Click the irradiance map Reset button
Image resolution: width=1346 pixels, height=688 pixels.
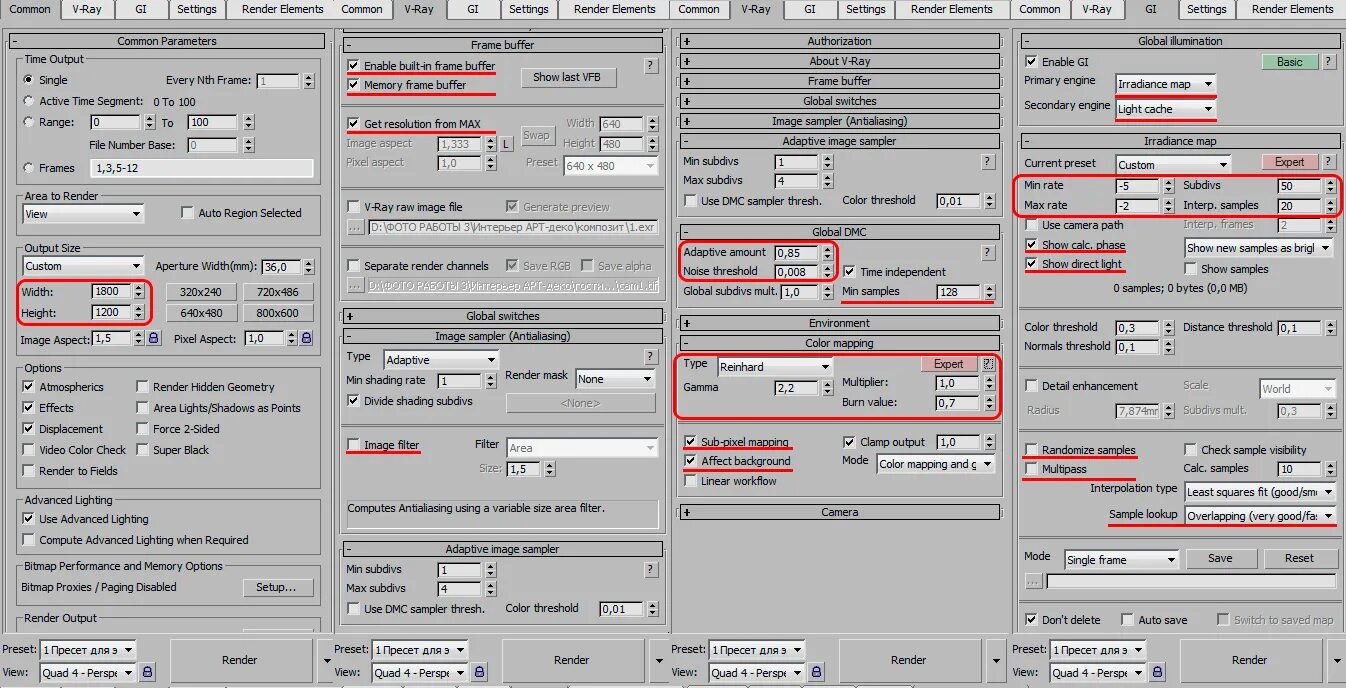1299,558
